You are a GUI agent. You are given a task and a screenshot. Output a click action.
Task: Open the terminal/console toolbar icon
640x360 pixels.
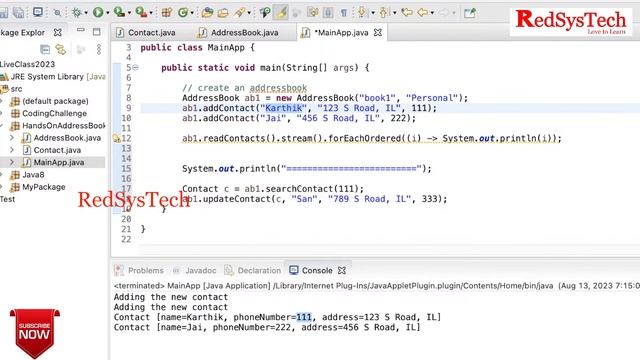coord(38,12)
